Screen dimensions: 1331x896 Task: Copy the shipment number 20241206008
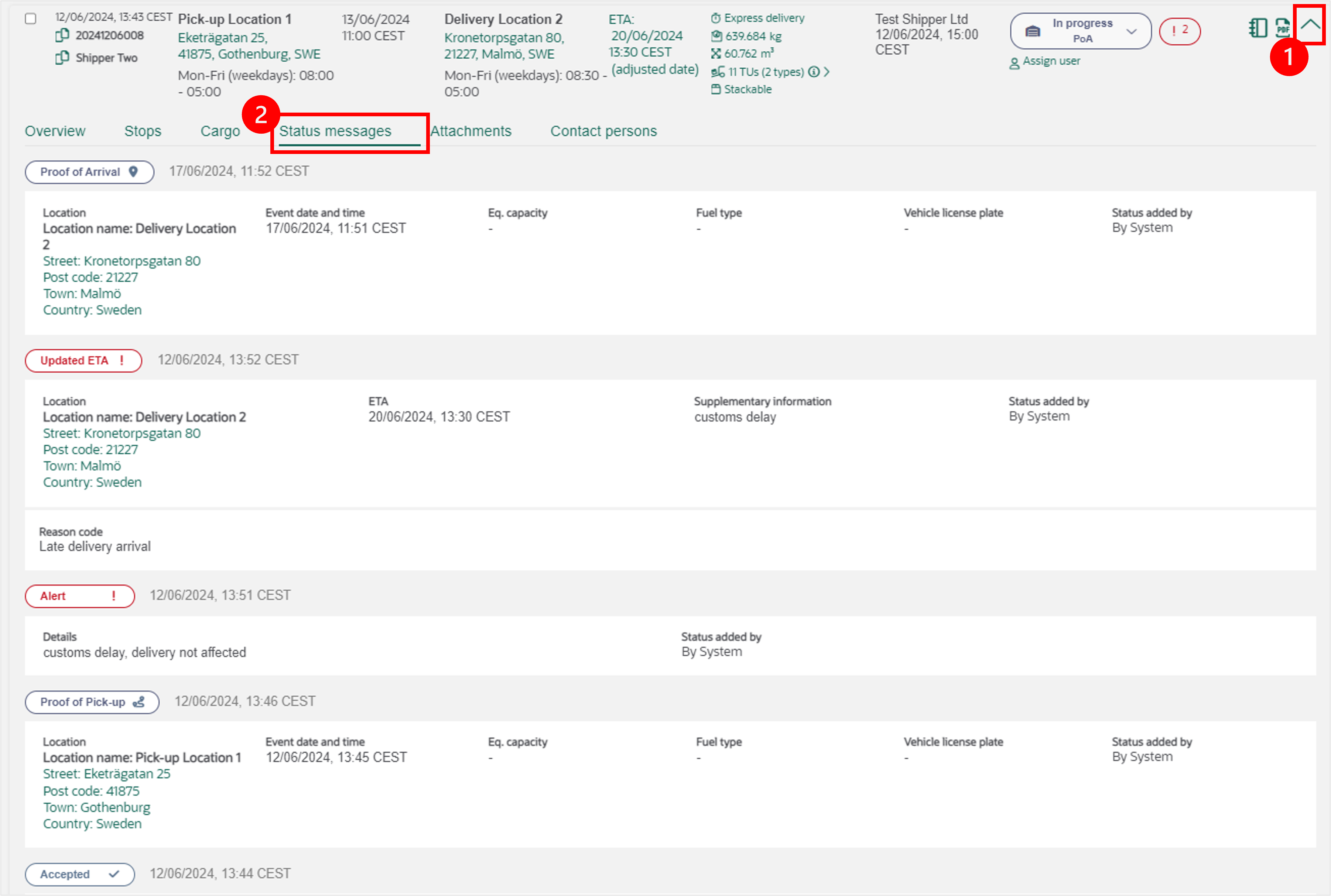pyautogui.click(x=62, y=35)
